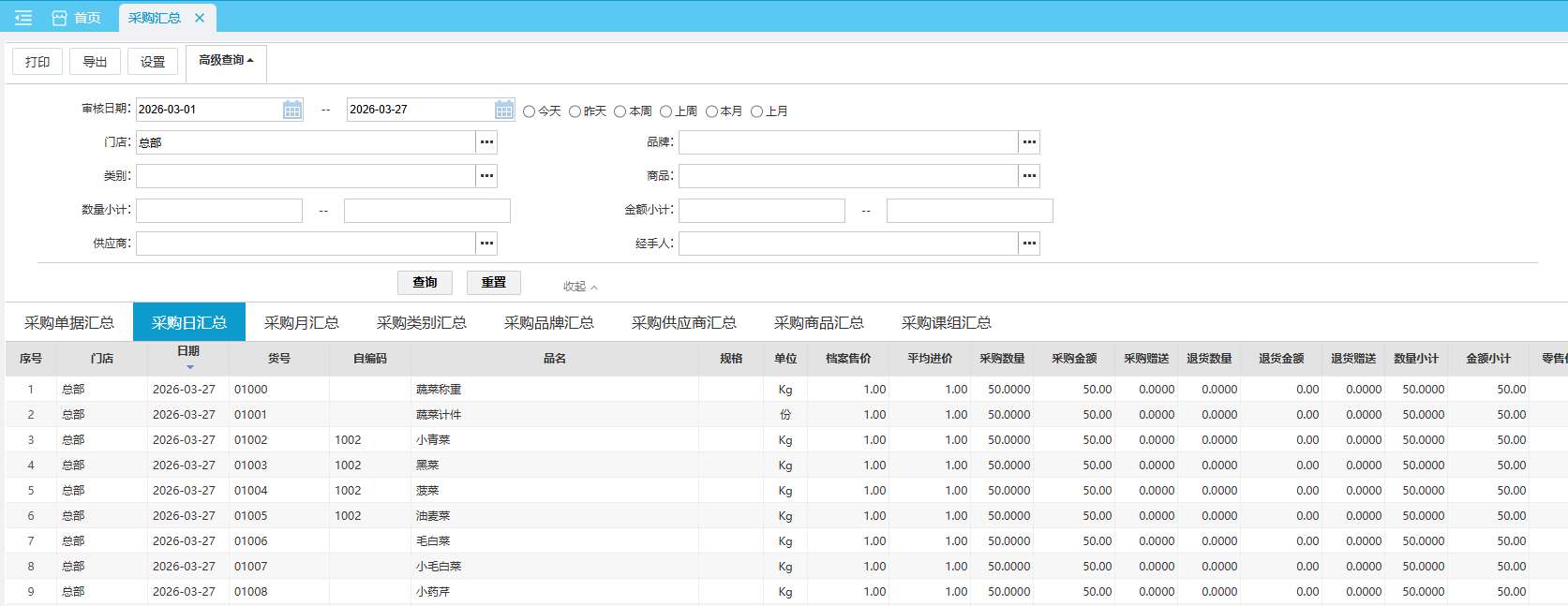Collapse the left sidebar menu icon
The width and height of the screenshot is (1568, 606).
23,18
